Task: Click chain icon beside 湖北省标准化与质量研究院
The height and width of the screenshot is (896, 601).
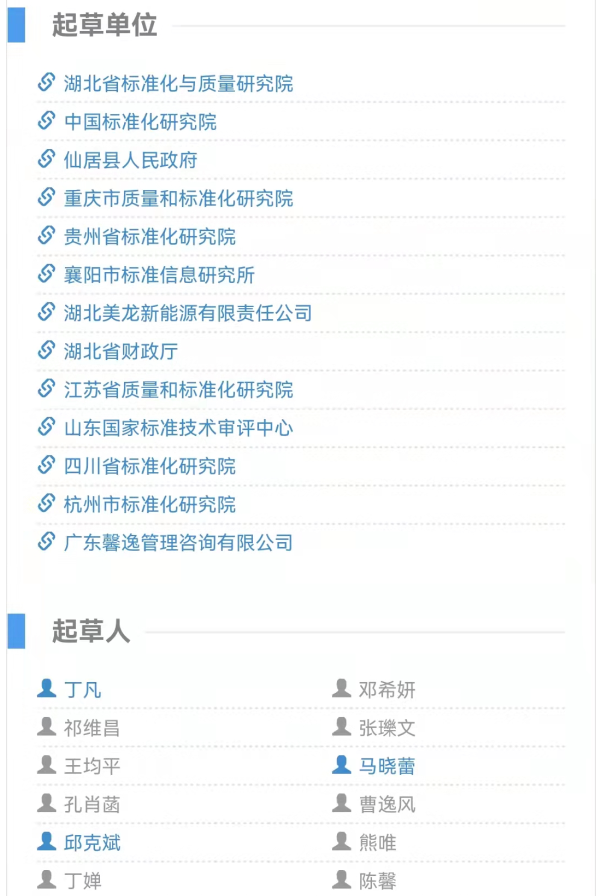Action: tap(46, 82)
